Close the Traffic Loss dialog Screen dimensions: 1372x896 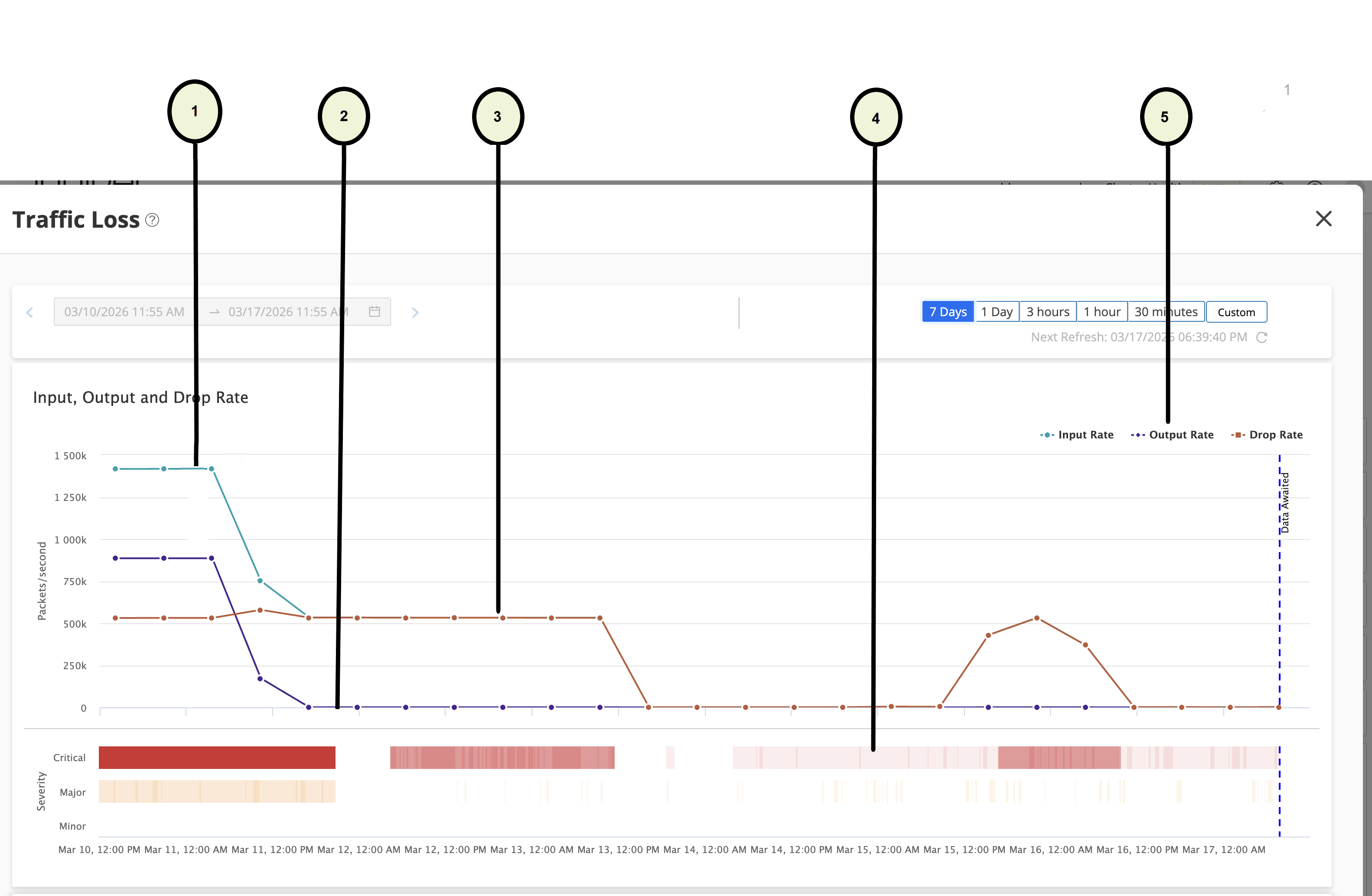tap(1323, 219)
